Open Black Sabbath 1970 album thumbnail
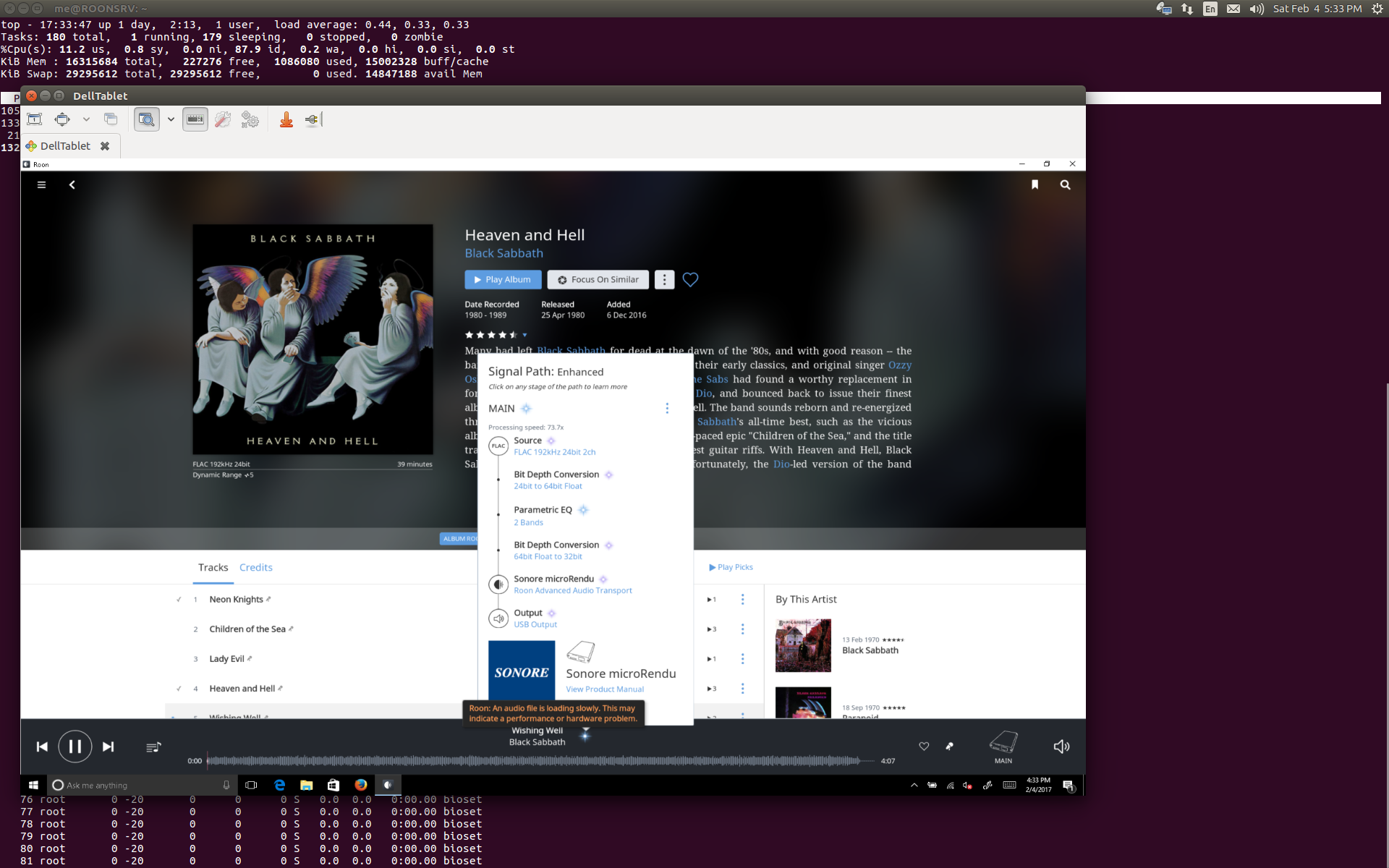This screenshot has height=868, width=1389. click(x=803, y=645)
